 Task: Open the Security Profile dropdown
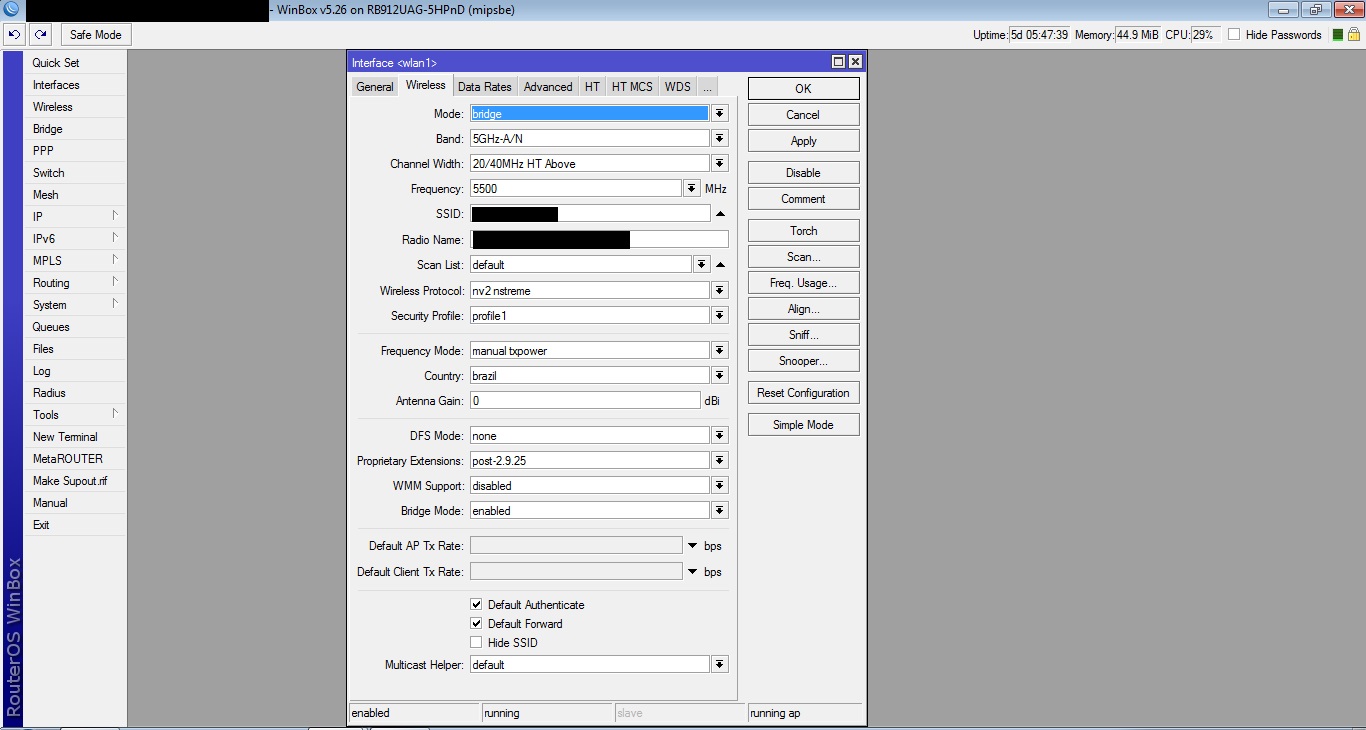click(719, 316)
